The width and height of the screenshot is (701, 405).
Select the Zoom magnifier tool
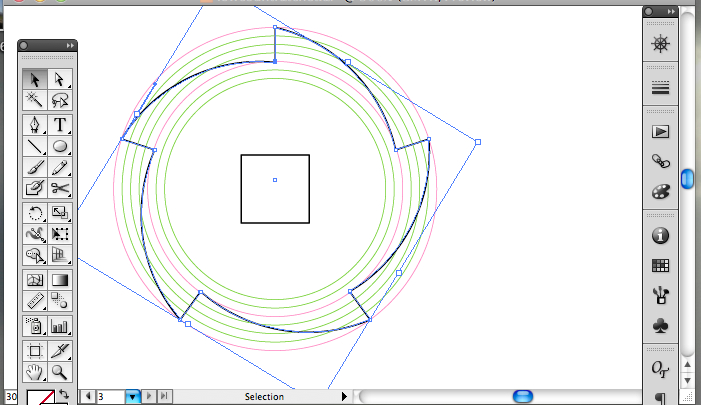[59, 371]
